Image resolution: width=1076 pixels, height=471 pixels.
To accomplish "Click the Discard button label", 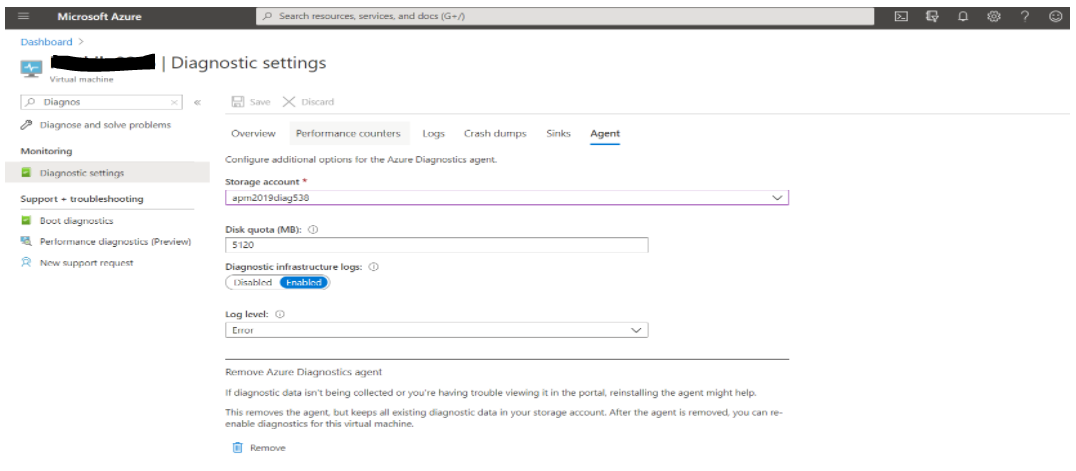I will click(318, 102).
